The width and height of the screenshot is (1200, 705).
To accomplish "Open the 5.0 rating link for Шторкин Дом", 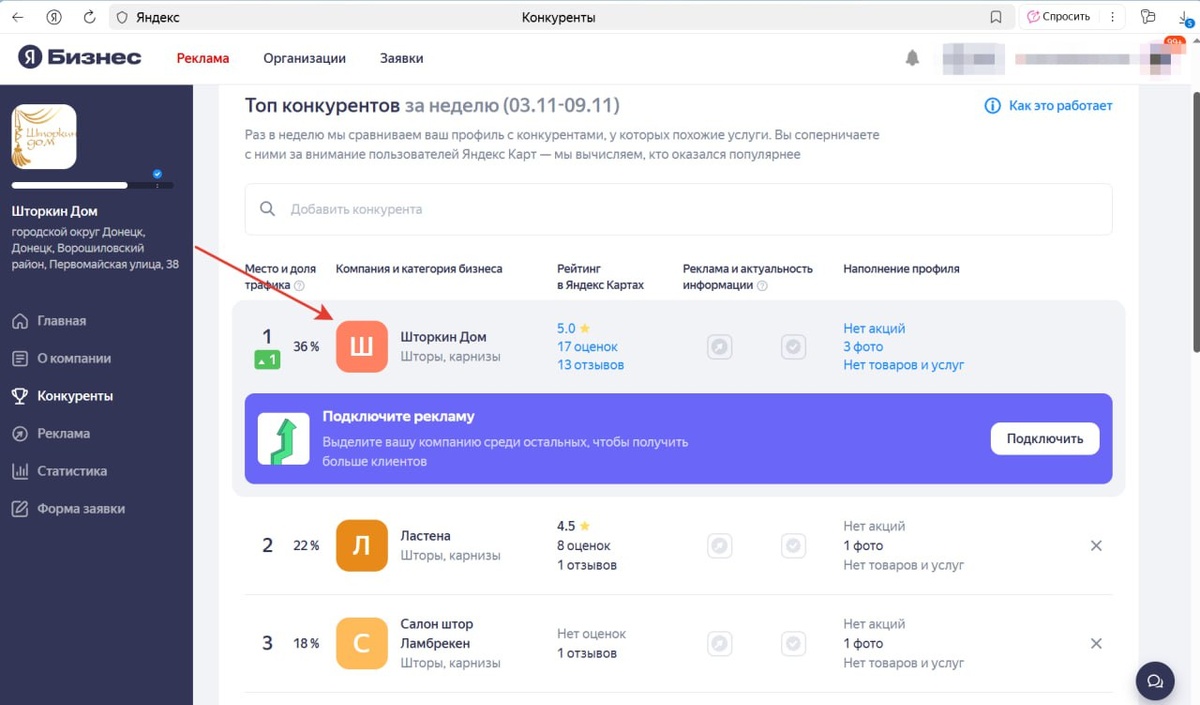I will point(573,328).
